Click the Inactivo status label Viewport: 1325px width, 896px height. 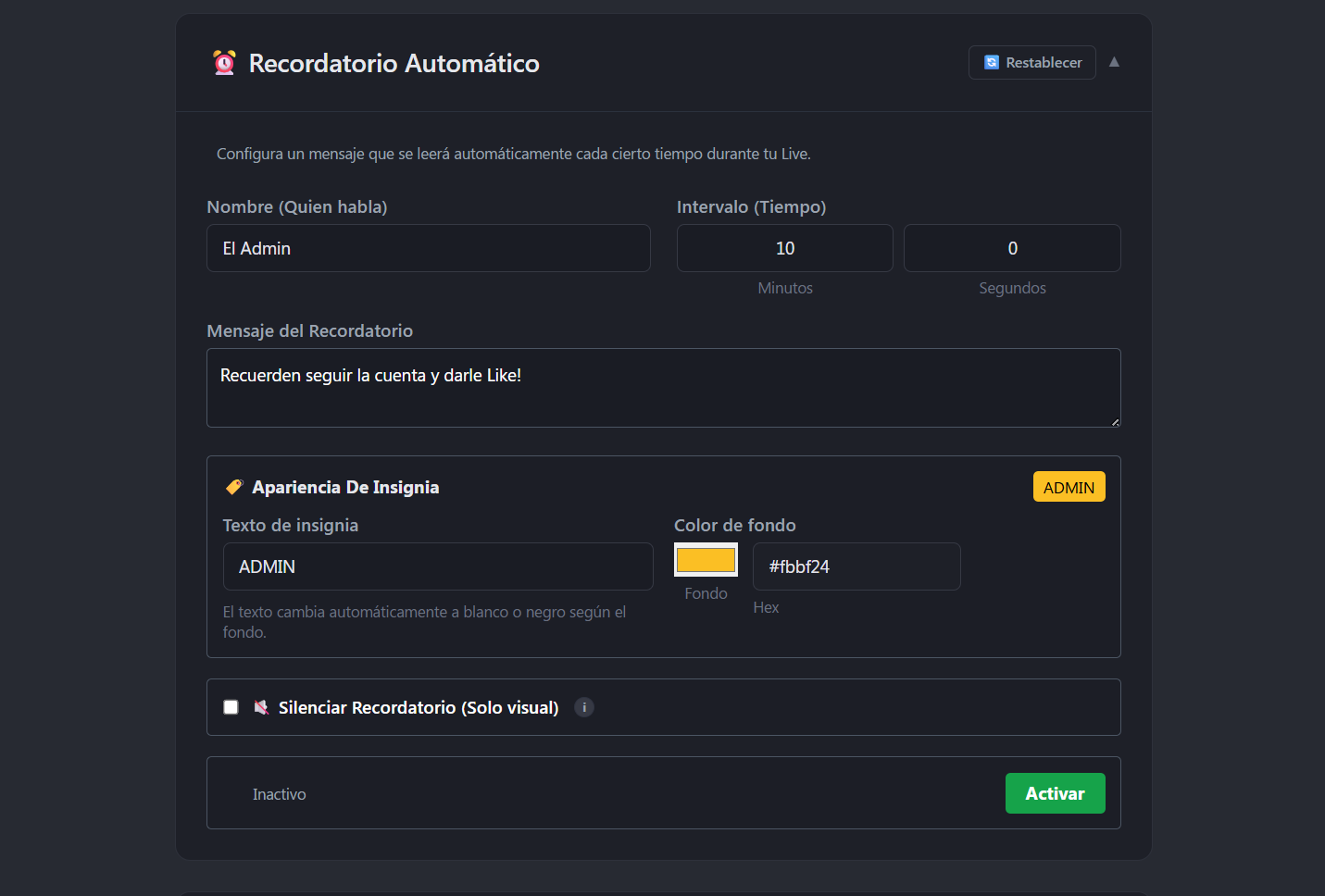[279, 793]
